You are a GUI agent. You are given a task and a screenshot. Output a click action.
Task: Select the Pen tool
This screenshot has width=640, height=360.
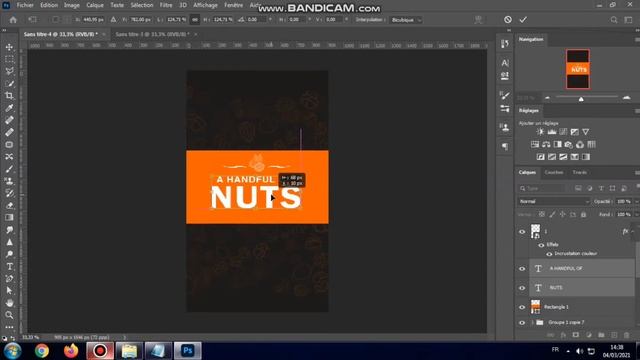[9, 279]
